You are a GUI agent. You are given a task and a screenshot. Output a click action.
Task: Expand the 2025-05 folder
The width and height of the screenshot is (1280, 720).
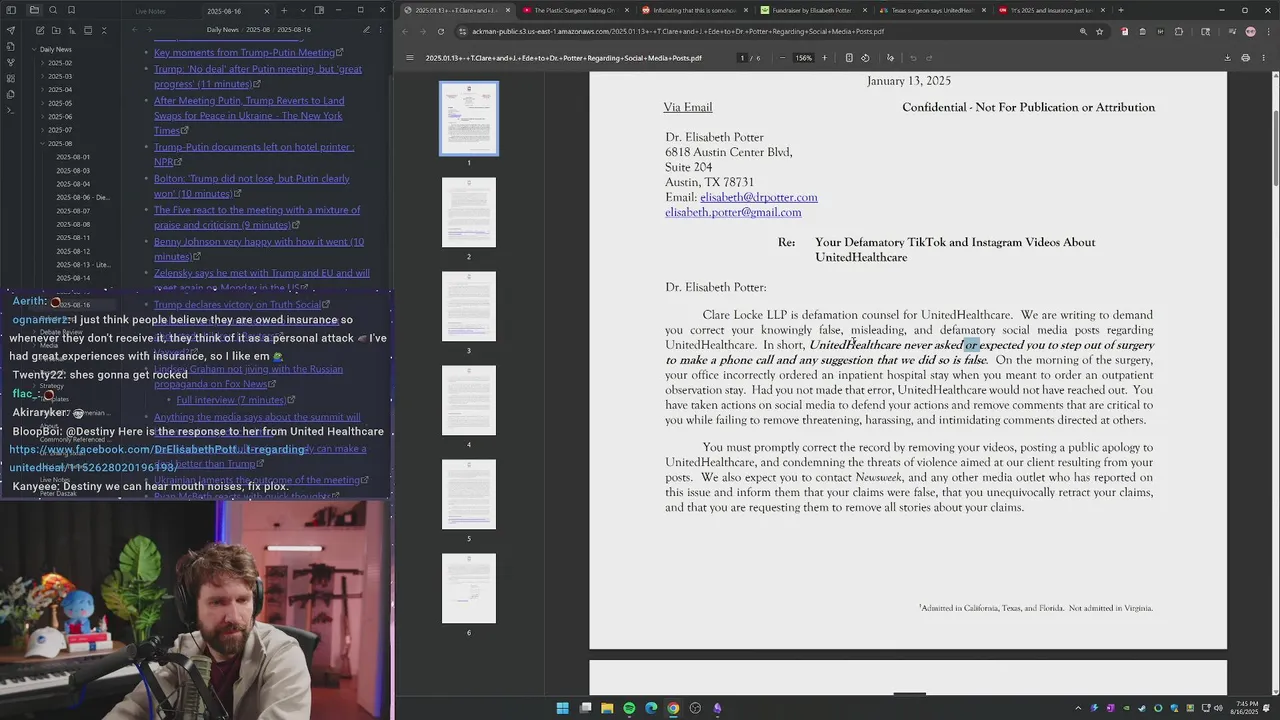click(x=60, y=103)
